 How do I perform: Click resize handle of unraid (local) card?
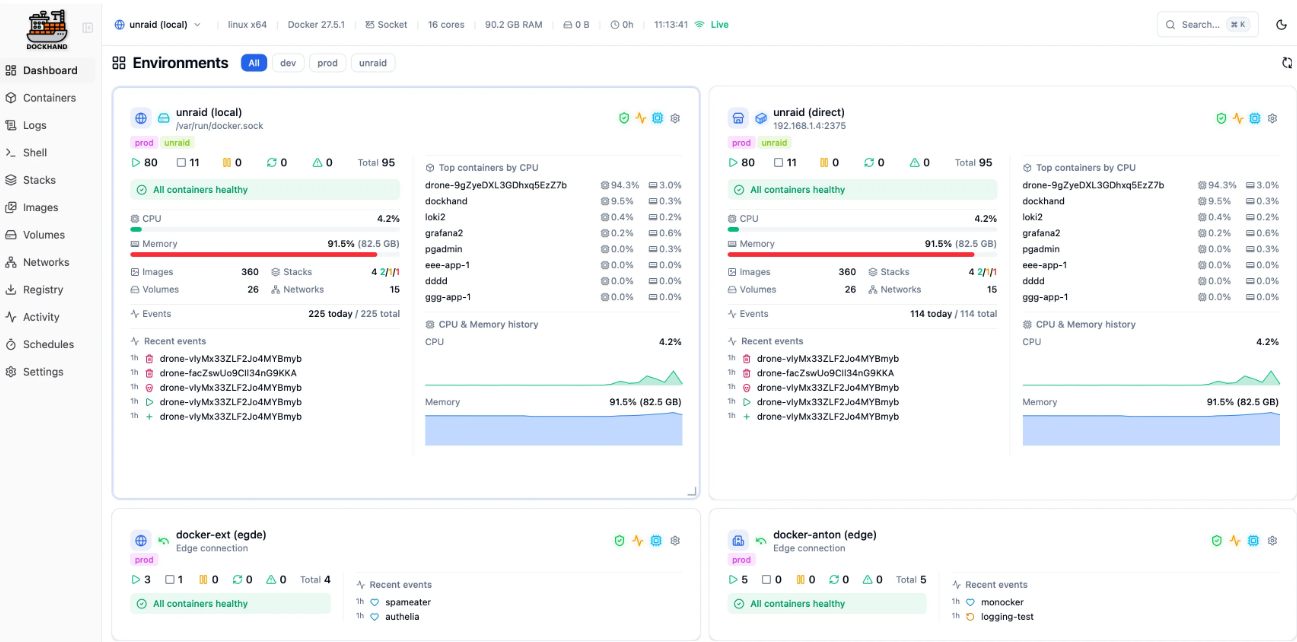pyautogui.click(x=692, y=491)
